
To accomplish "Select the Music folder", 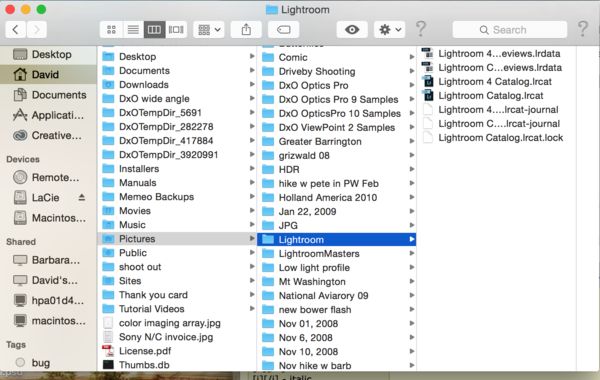I will (x=177, y=225).
